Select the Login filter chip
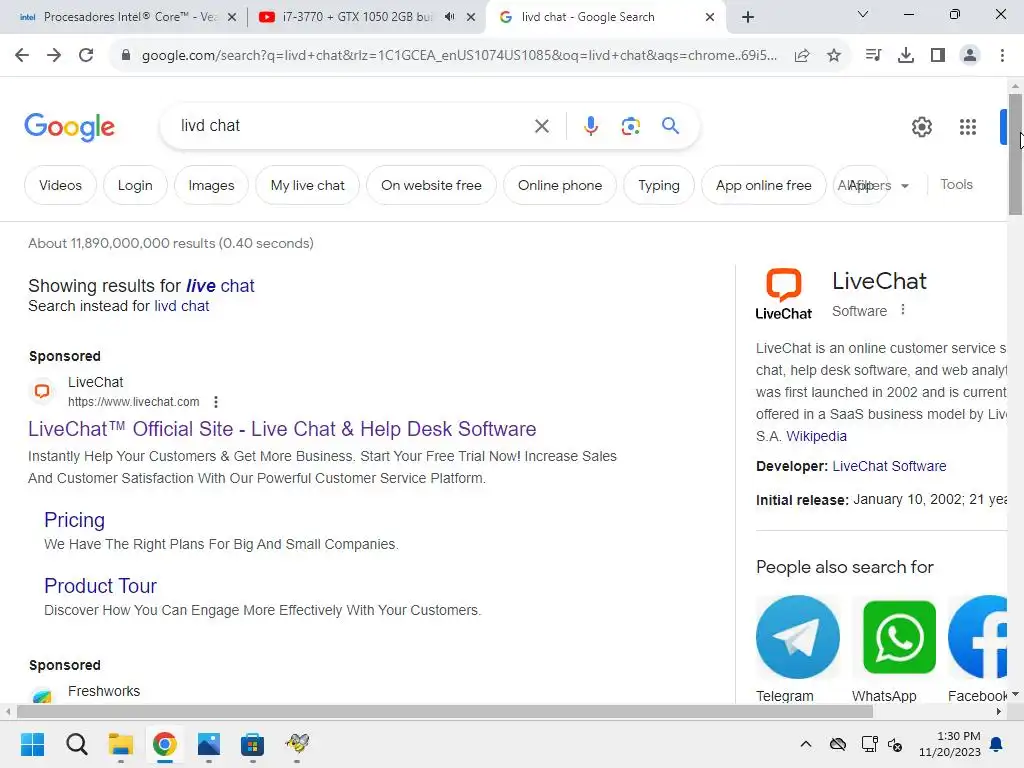 pos(135,185)
